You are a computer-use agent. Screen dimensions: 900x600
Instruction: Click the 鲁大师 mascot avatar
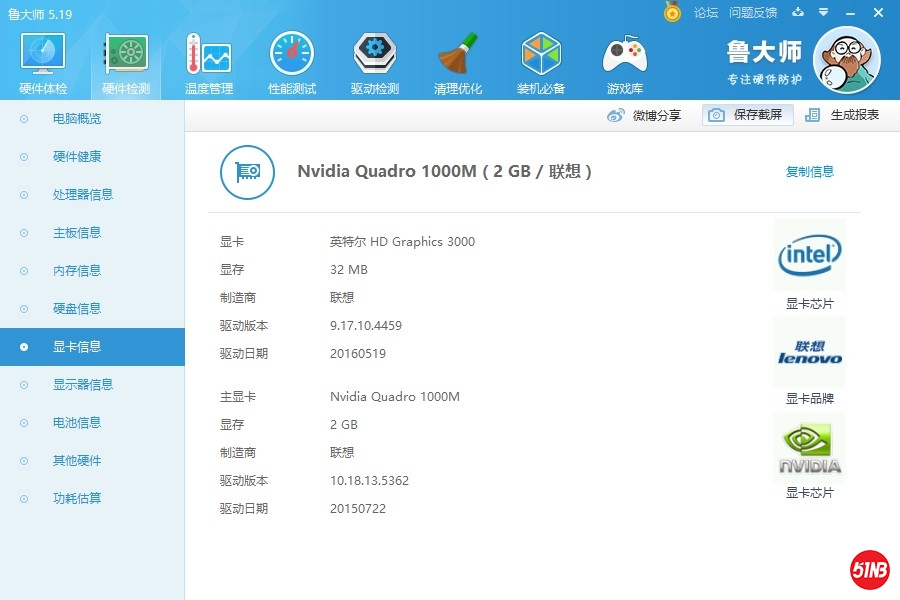click(848, 60)
